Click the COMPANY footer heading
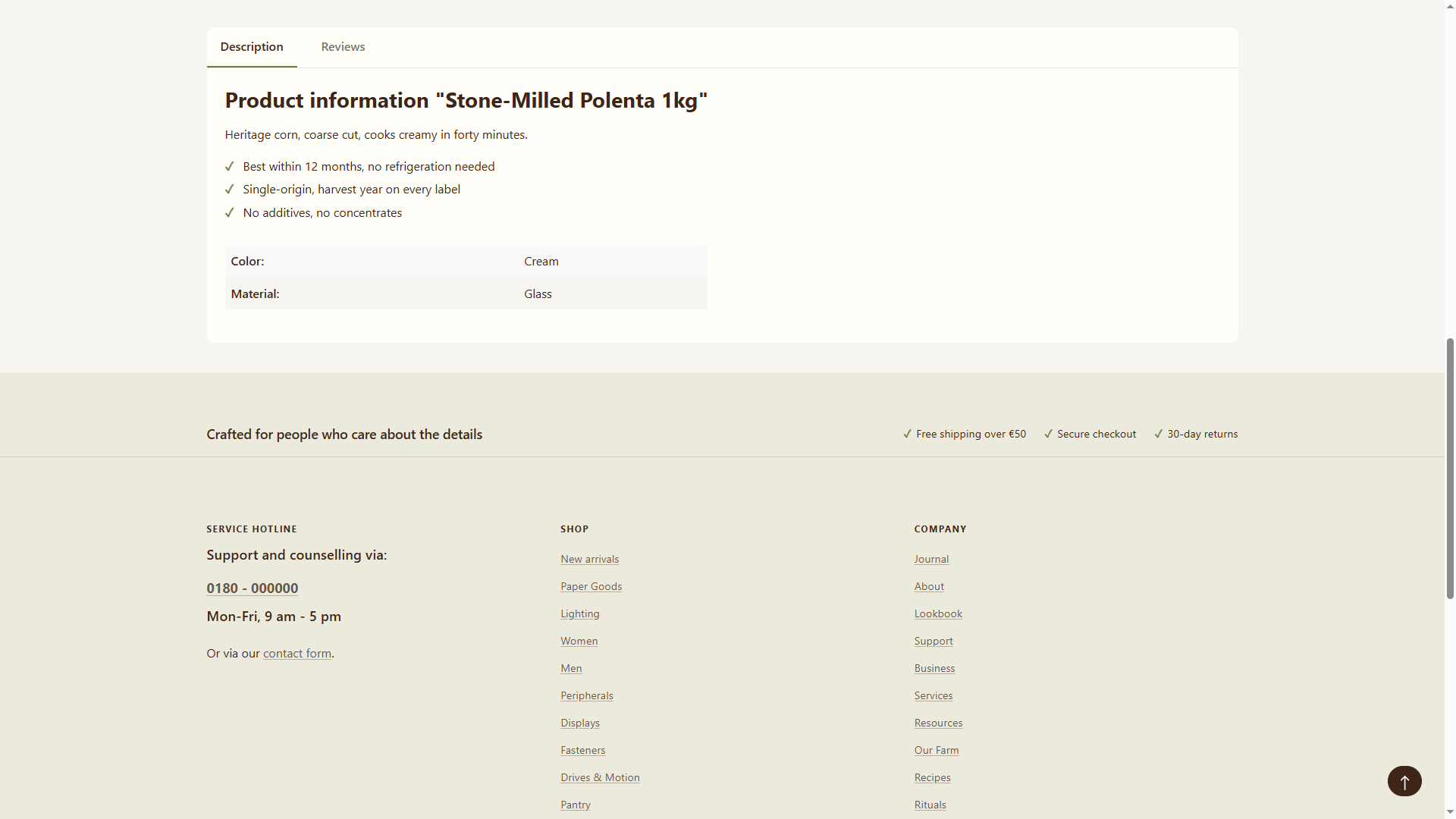Image resolution: width=1456 pixels, height=819 pixels. click(940, 529)
